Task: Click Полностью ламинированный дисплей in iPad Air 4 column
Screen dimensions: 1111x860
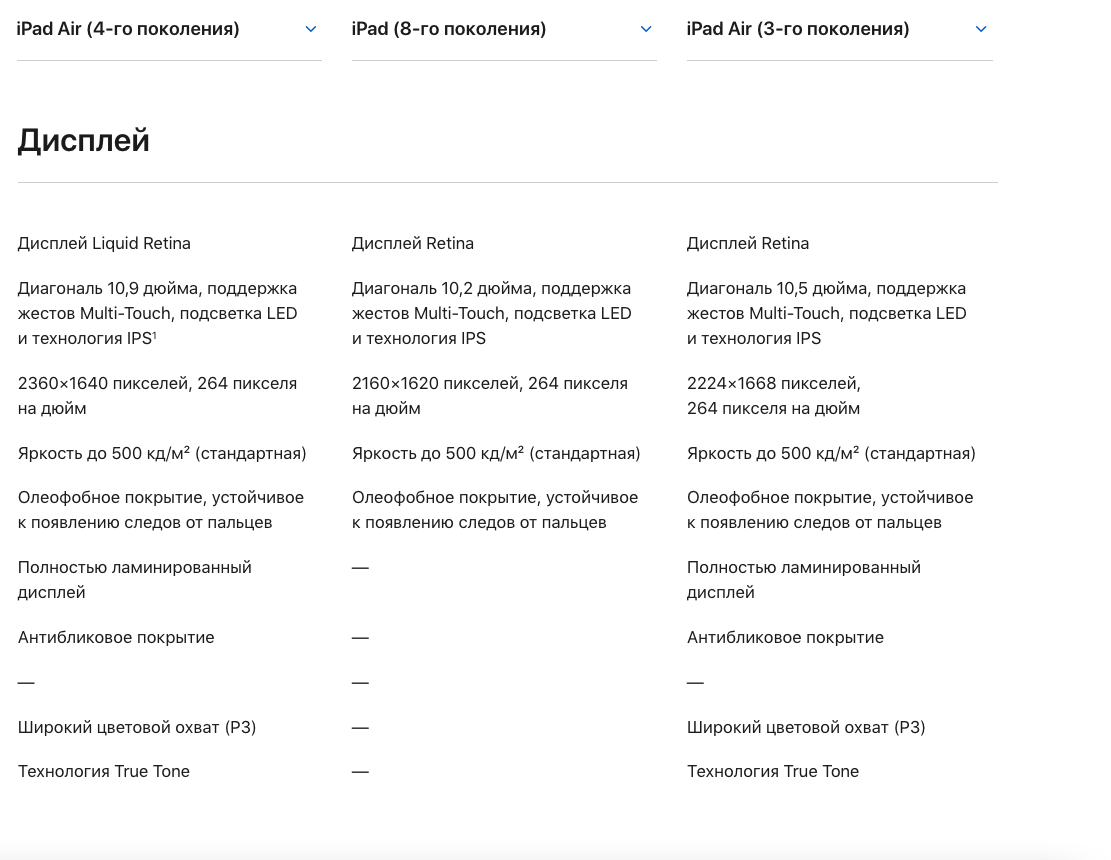Action: click(135, 579)
